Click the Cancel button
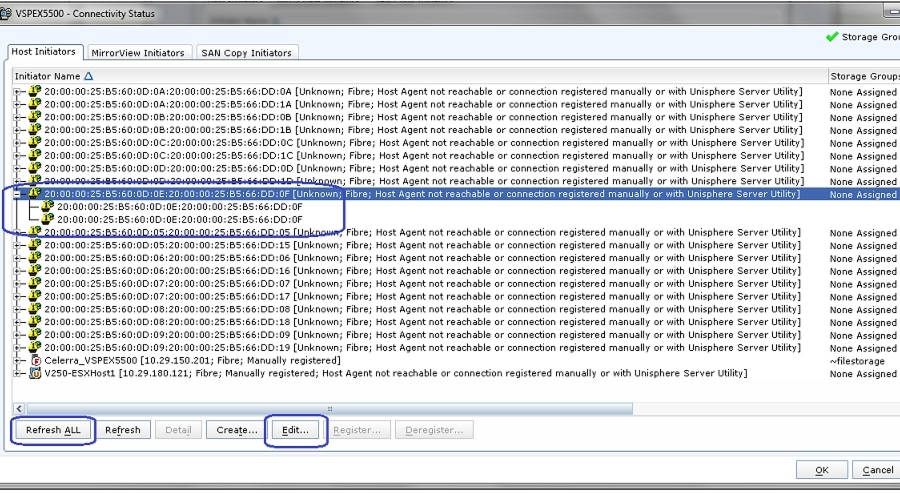This screenshot has width=900, height=494. click(x=877, y=470)
